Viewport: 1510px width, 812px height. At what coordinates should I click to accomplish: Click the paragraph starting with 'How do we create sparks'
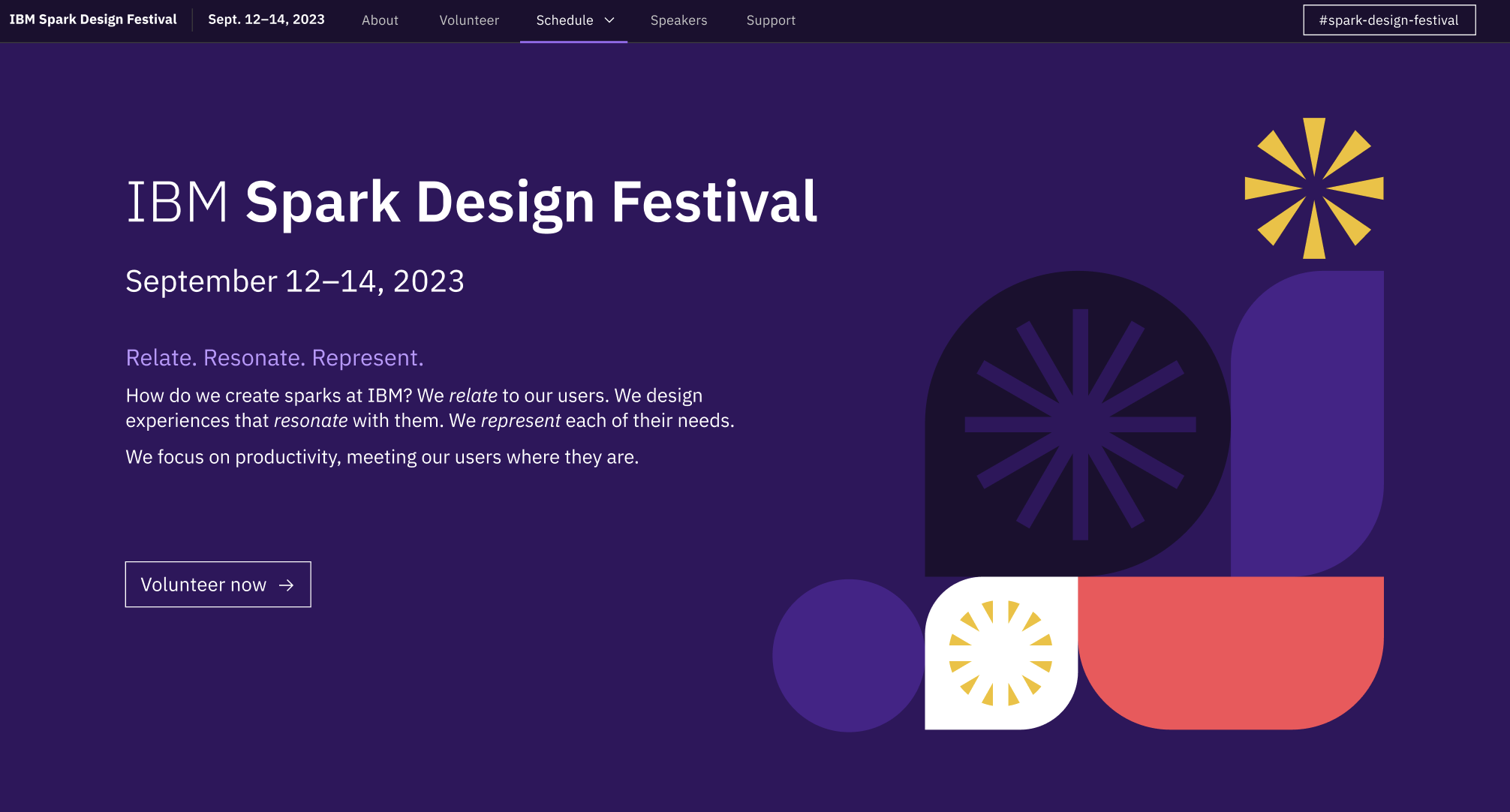pyautogui.click(x=430, y=408)
